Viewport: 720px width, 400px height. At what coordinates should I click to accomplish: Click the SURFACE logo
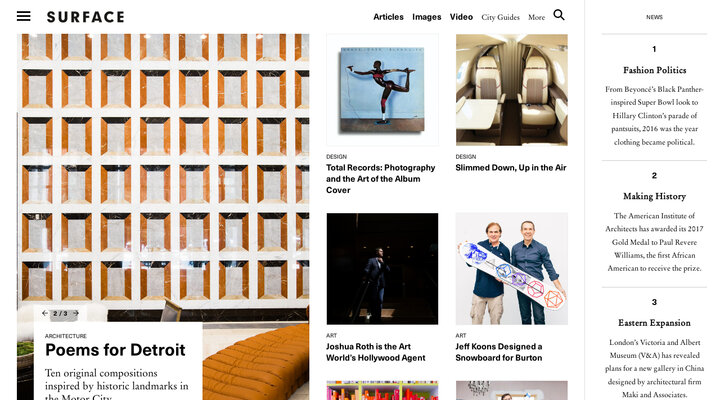[x=85, y=17]
